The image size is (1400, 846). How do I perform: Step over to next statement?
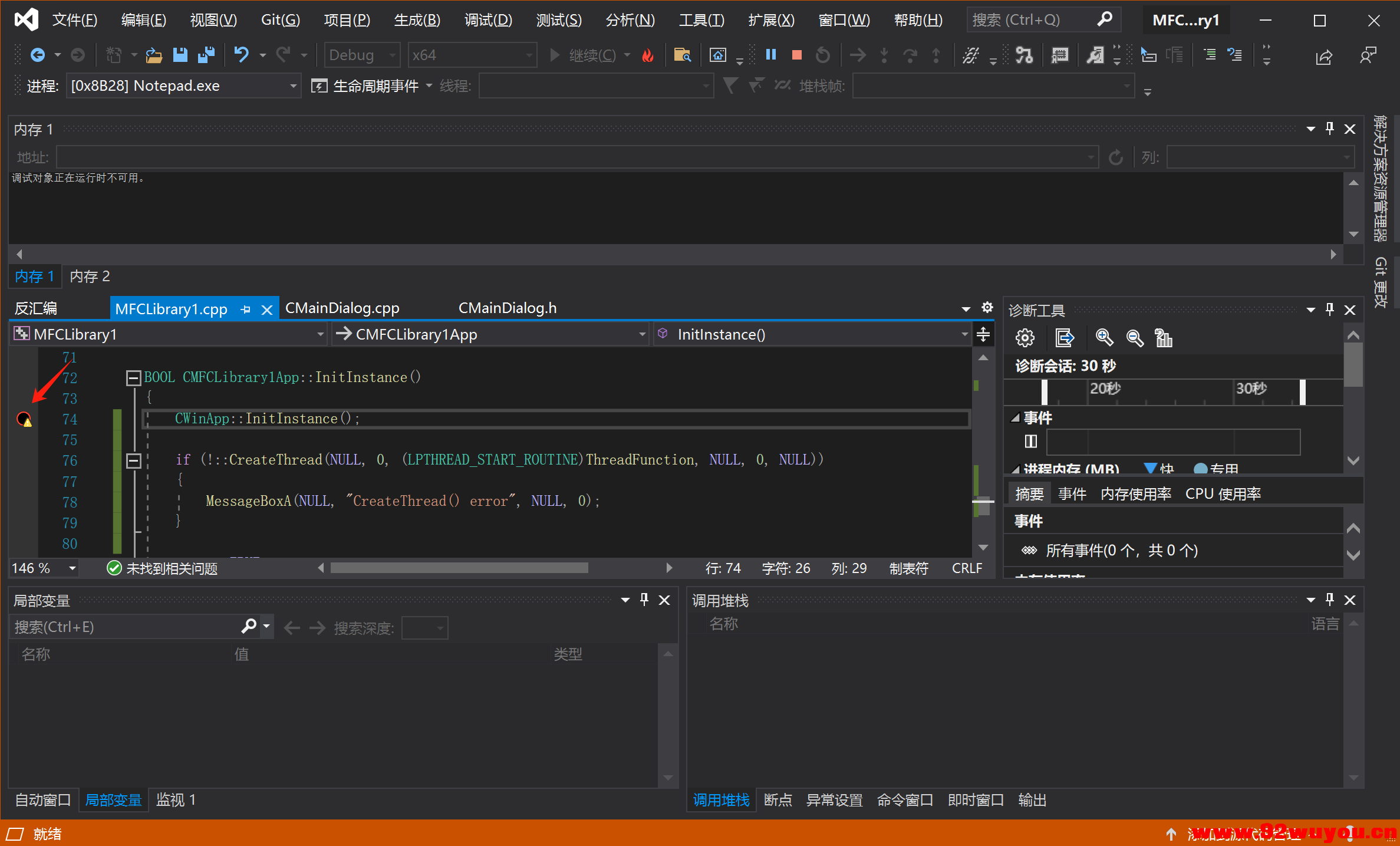[x=911, y=55]
